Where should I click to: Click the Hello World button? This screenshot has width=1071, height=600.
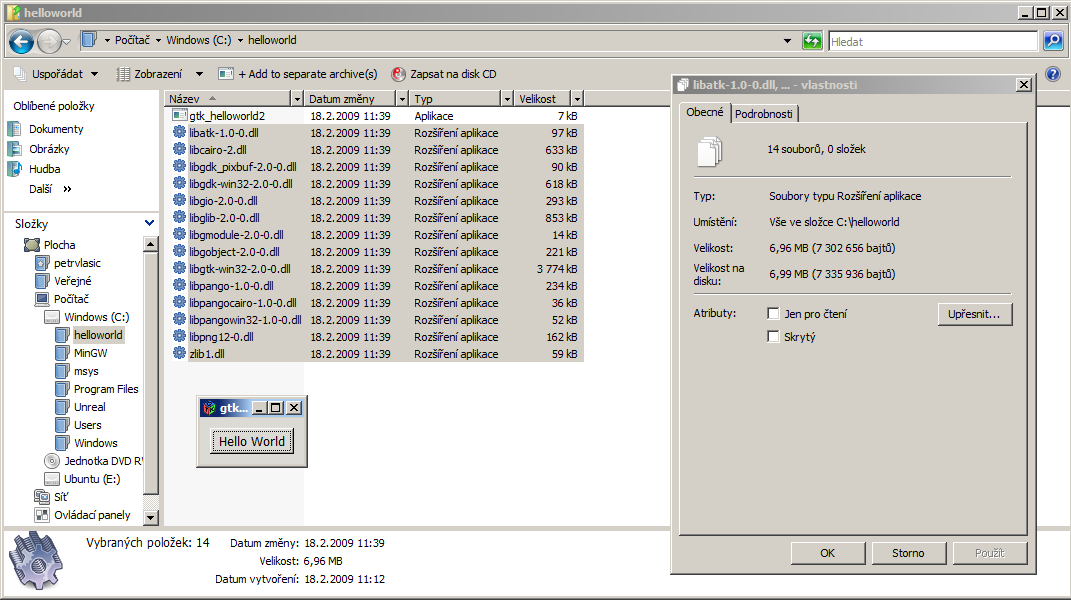[x=252, y=441]
